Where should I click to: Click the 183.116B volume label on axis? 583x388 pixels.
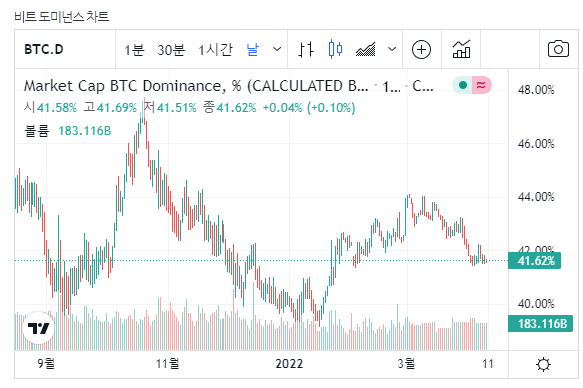540,323
